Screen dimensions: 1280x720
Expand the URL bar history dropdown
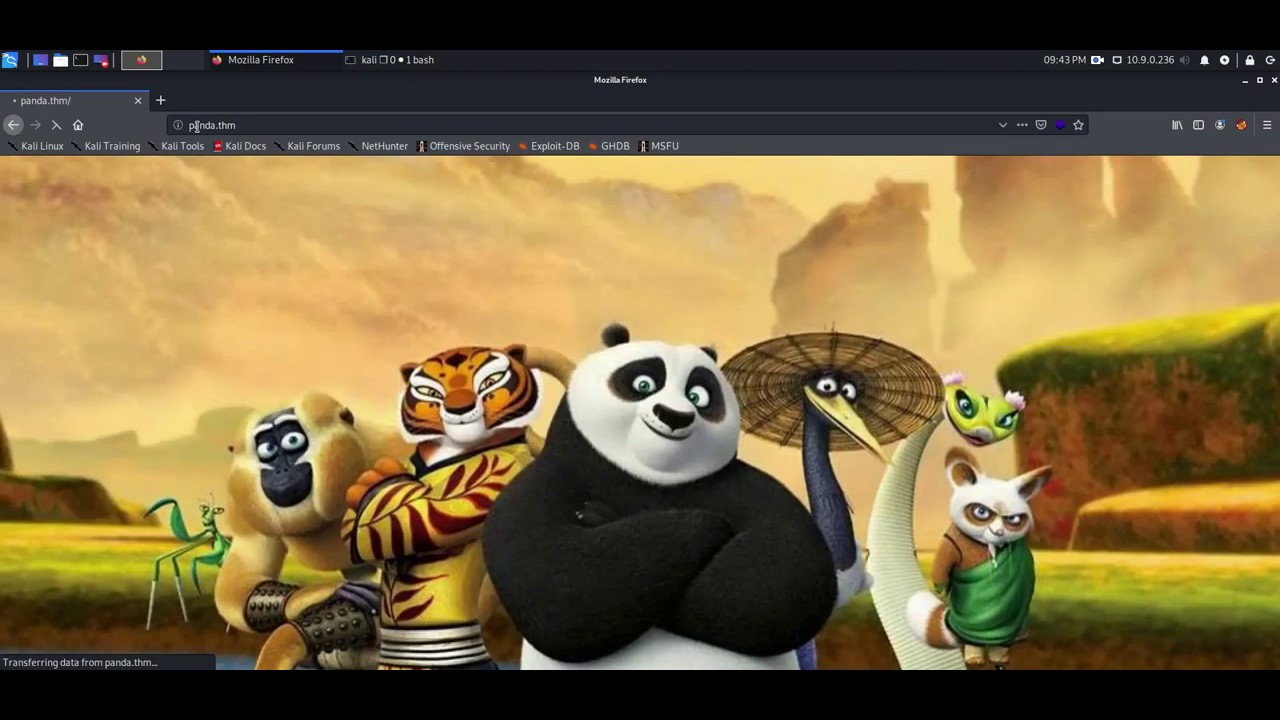pos(1002,125)
